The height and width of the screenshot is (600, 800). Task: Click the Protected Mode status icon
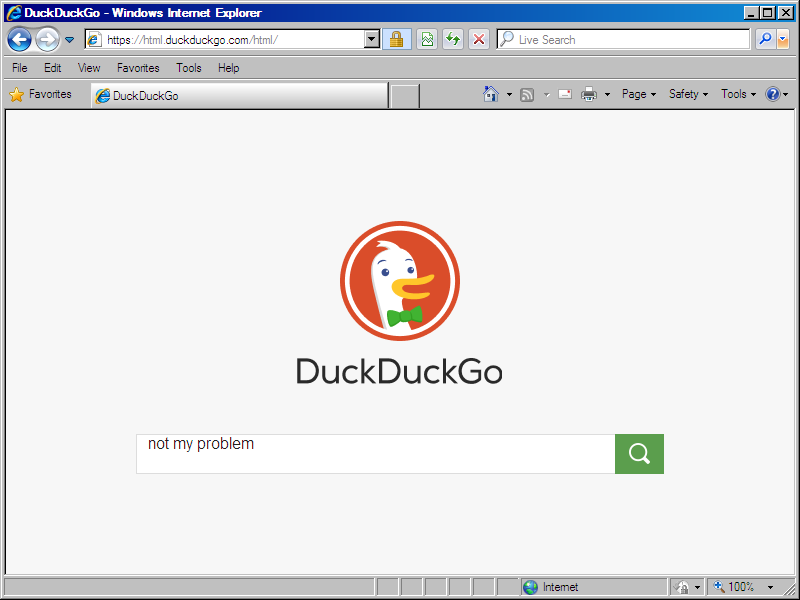(682, 587)
